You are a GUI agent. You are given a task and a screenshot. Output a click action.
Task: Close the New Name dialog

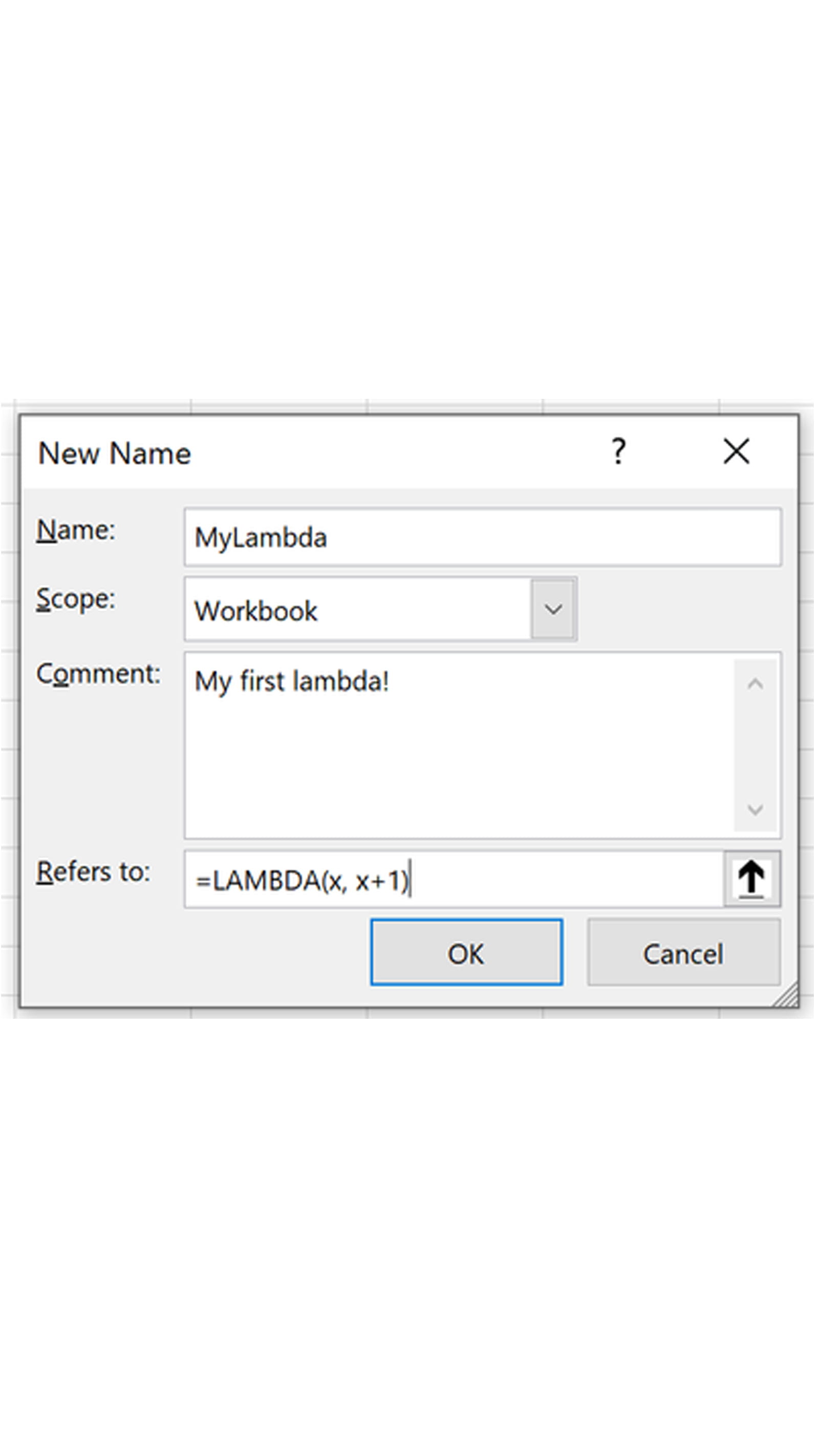click(736, 452)
